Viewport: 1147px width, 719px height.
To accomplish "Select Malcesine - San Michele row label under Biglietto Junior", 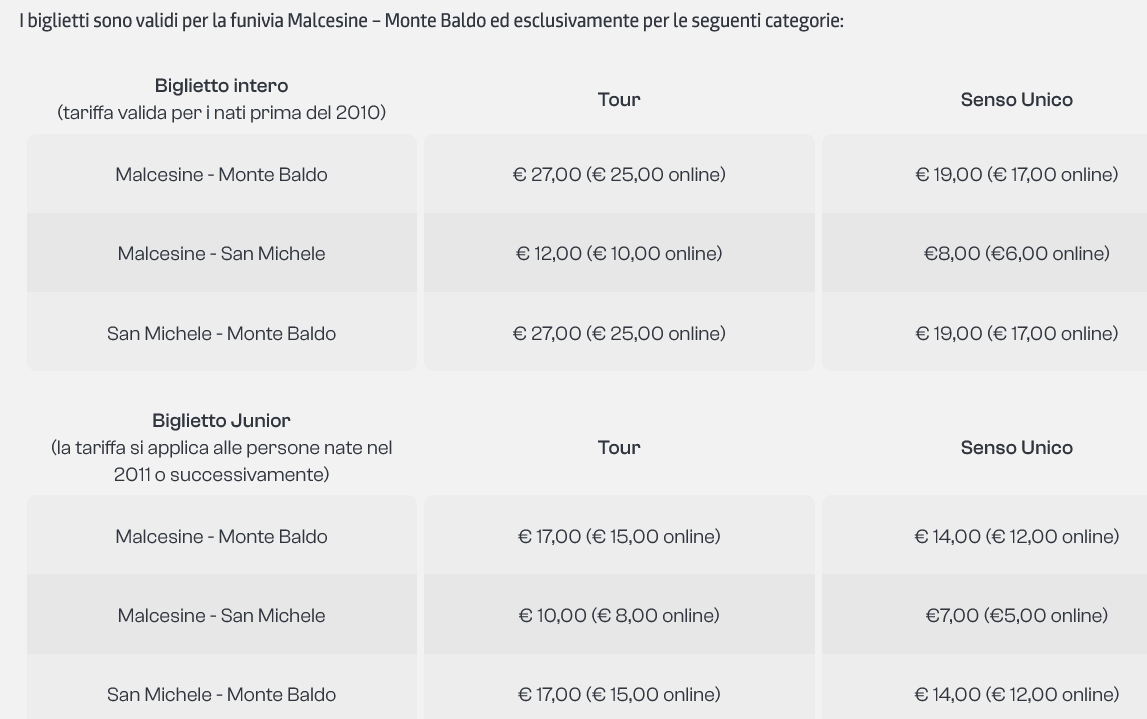I will [221, 615].
